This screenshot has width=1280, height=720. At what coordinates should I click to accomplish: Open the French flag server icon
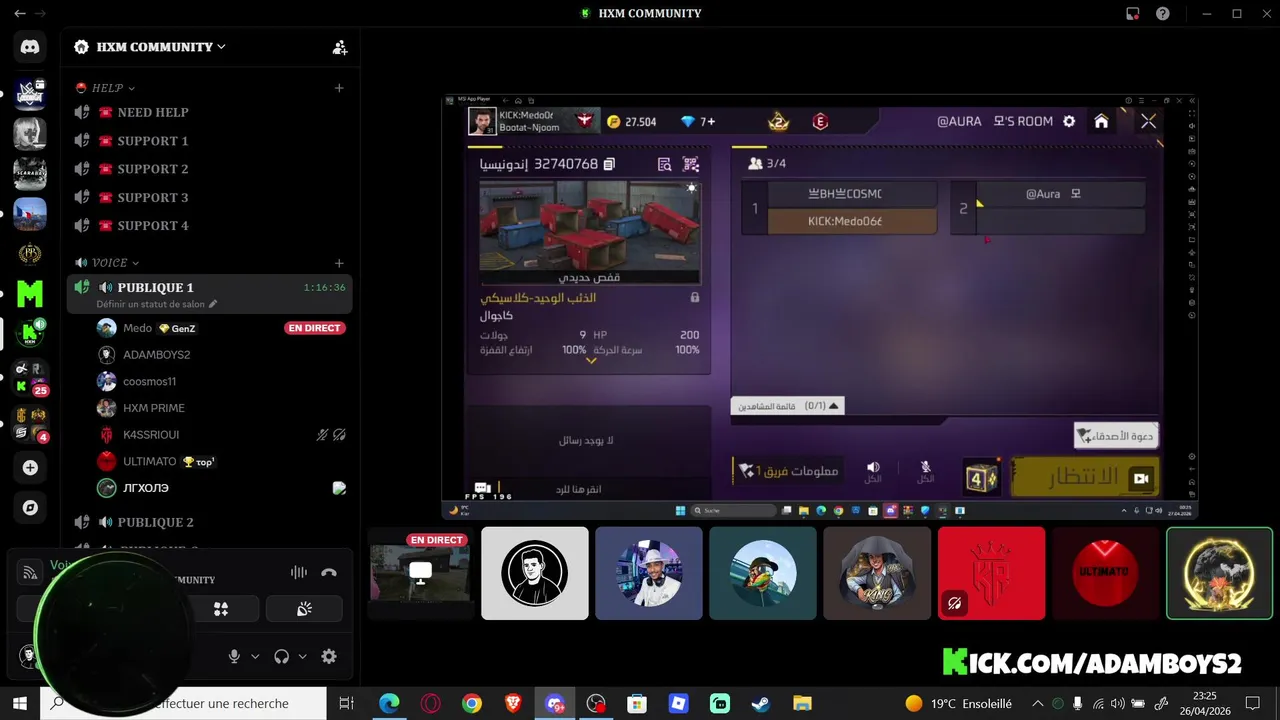click(x=29, y=213)
